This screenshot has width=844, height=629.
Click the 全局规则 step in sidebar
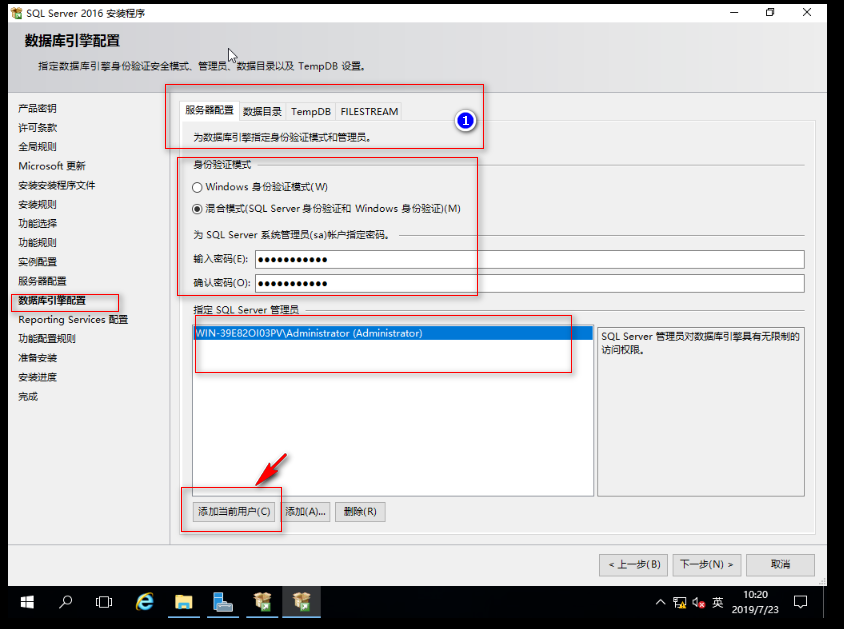[x=37, y=146]
